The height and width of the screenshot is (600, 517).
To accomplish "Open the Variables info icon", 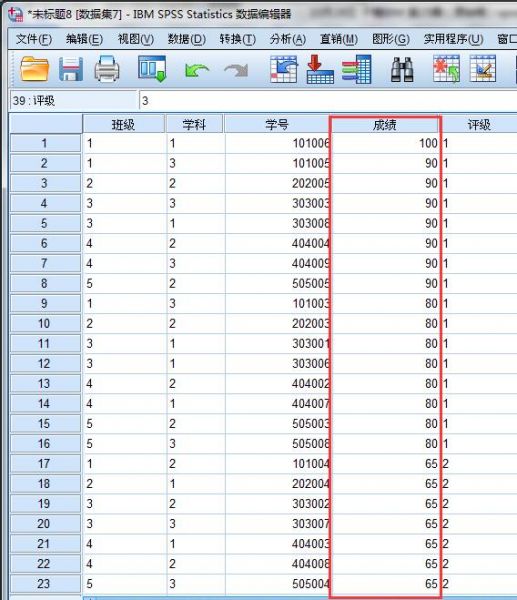I will [357, 69].
